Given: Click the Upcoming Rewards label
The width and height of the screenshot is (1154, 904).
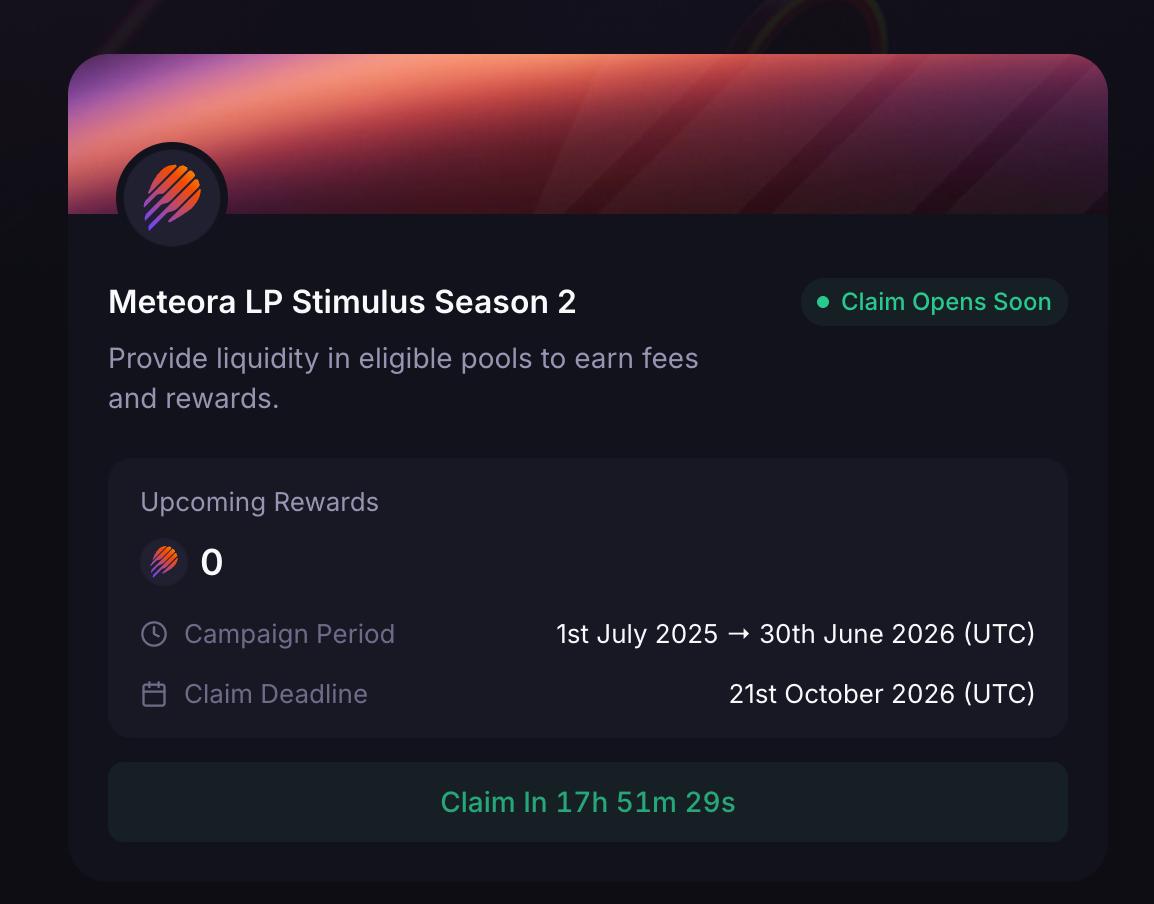Looking at the screenshot, I should point(259,502).
